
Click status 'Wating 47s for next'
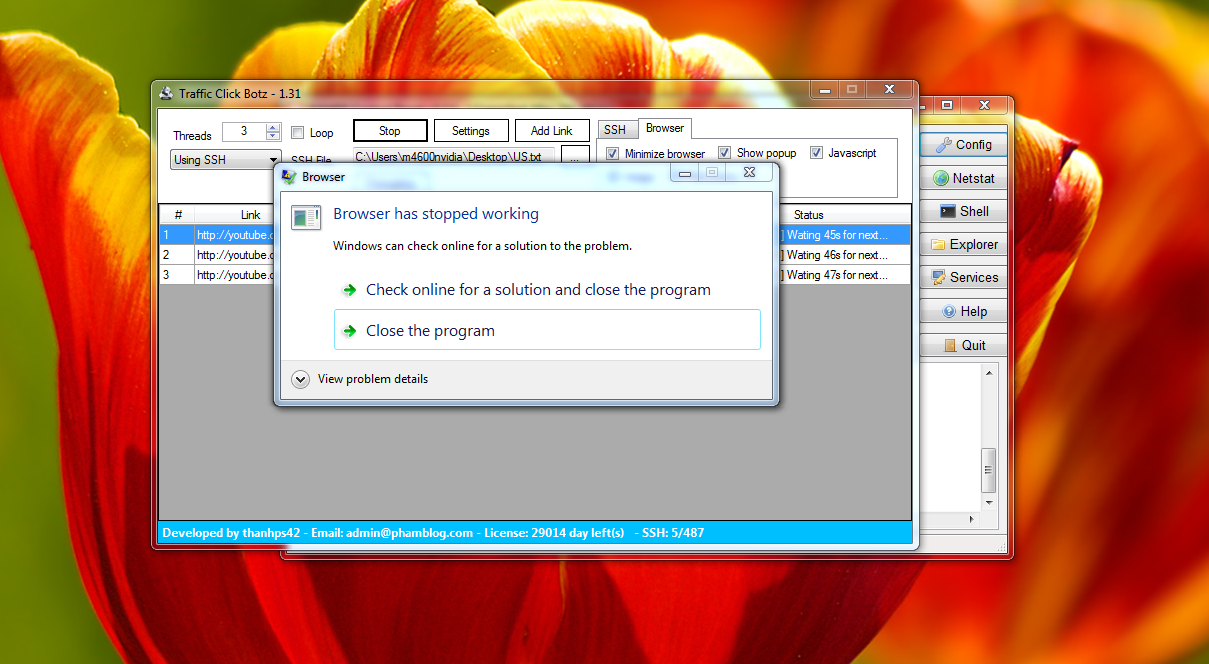[837, 275]
